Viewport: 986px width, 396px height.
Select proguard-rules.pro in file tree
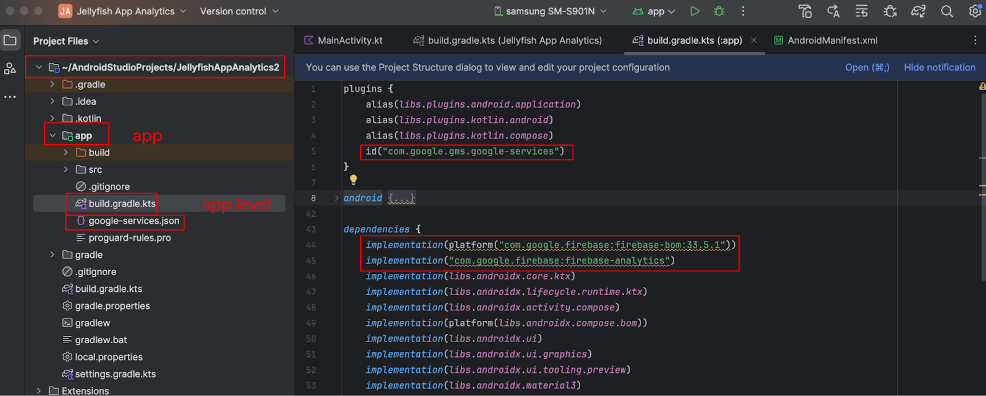130,238
